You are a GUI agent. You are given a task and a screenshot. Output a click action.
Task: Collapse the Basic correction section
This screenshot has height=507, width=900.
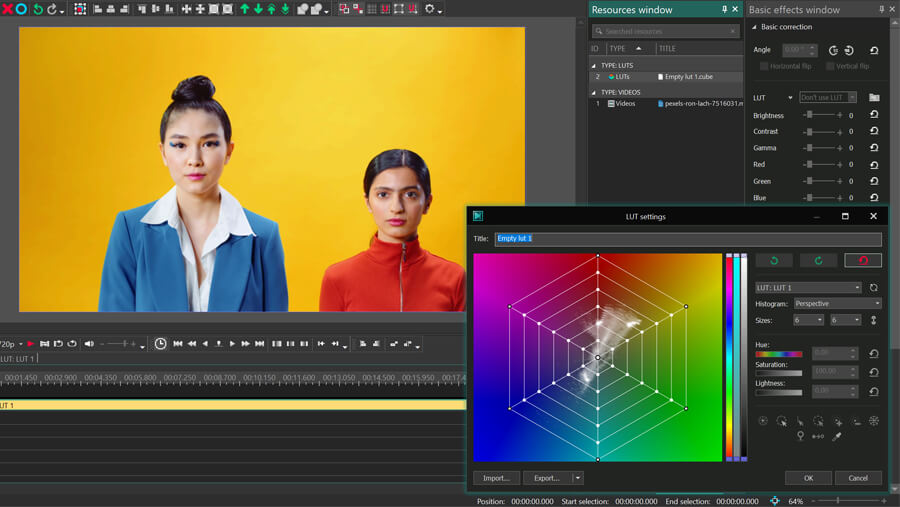(x=754, y=27)
